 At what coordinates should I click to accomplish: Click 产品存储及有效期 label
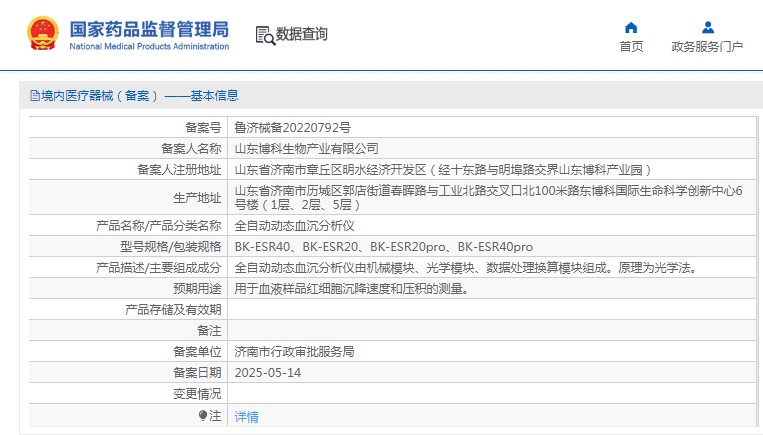[173, 309]
